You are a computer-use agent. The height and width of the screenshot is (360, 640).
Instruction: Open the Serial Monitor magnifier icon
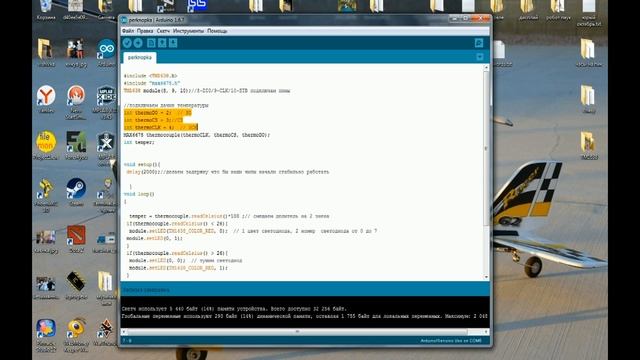pos(479,43)
